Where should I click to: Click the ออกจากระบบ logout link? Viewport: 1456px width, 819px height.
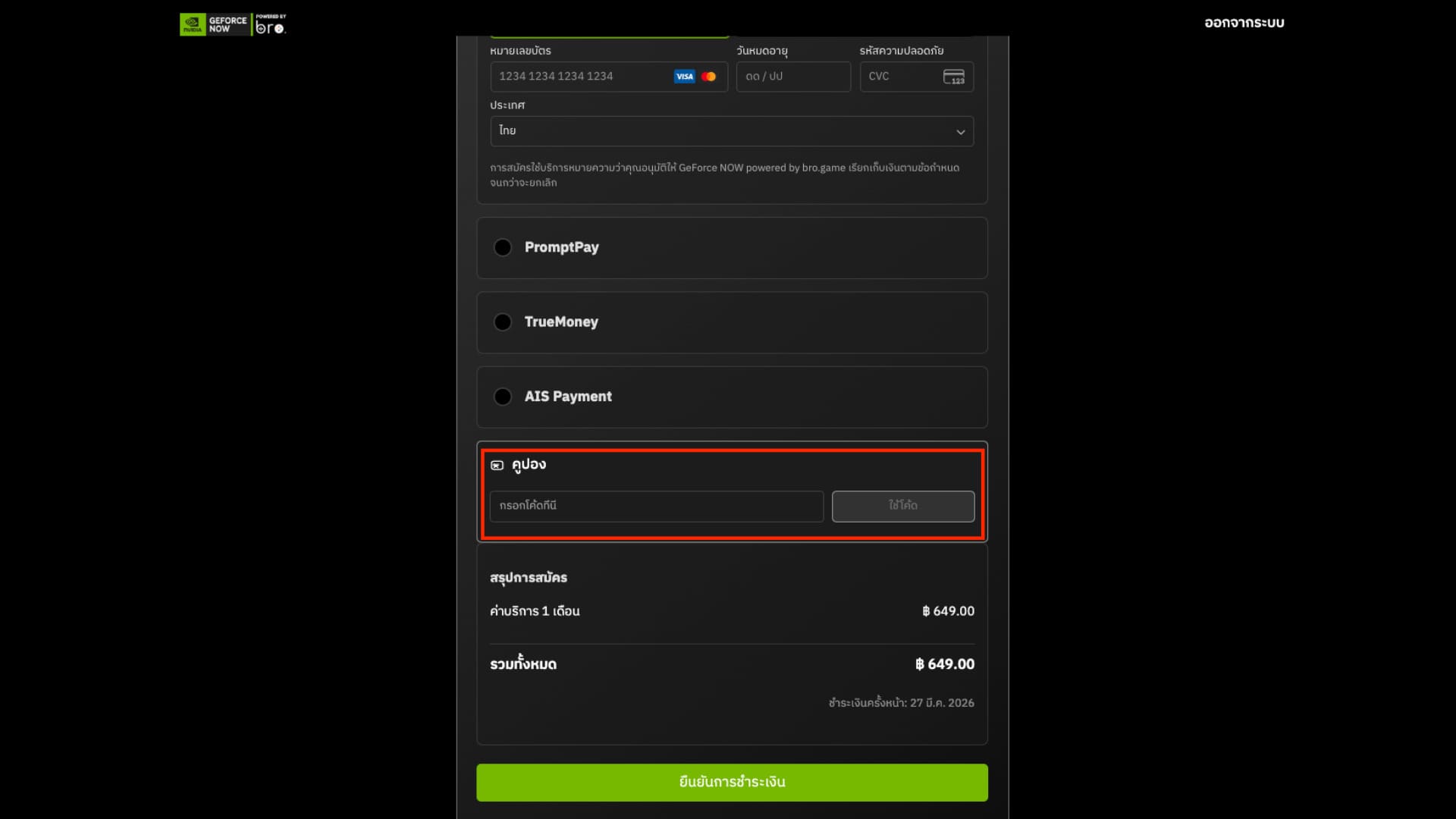[1244, 23]
